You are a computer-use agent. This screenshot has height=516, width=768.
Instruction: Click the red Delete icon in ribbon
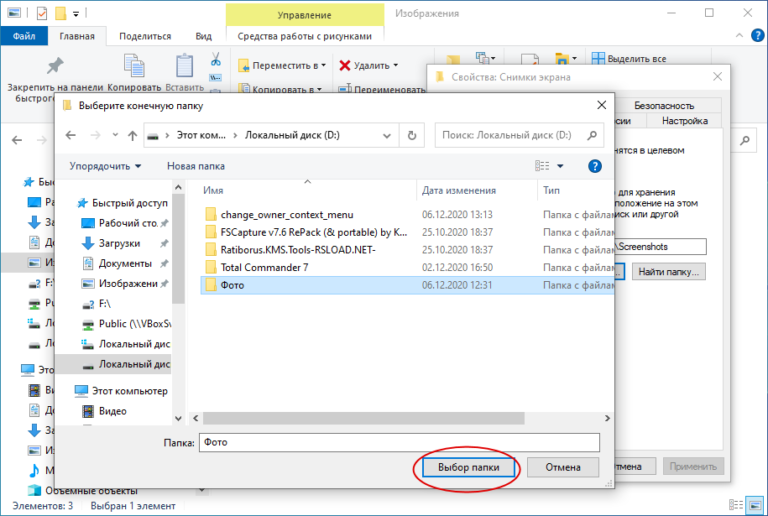tap(345, 66)
